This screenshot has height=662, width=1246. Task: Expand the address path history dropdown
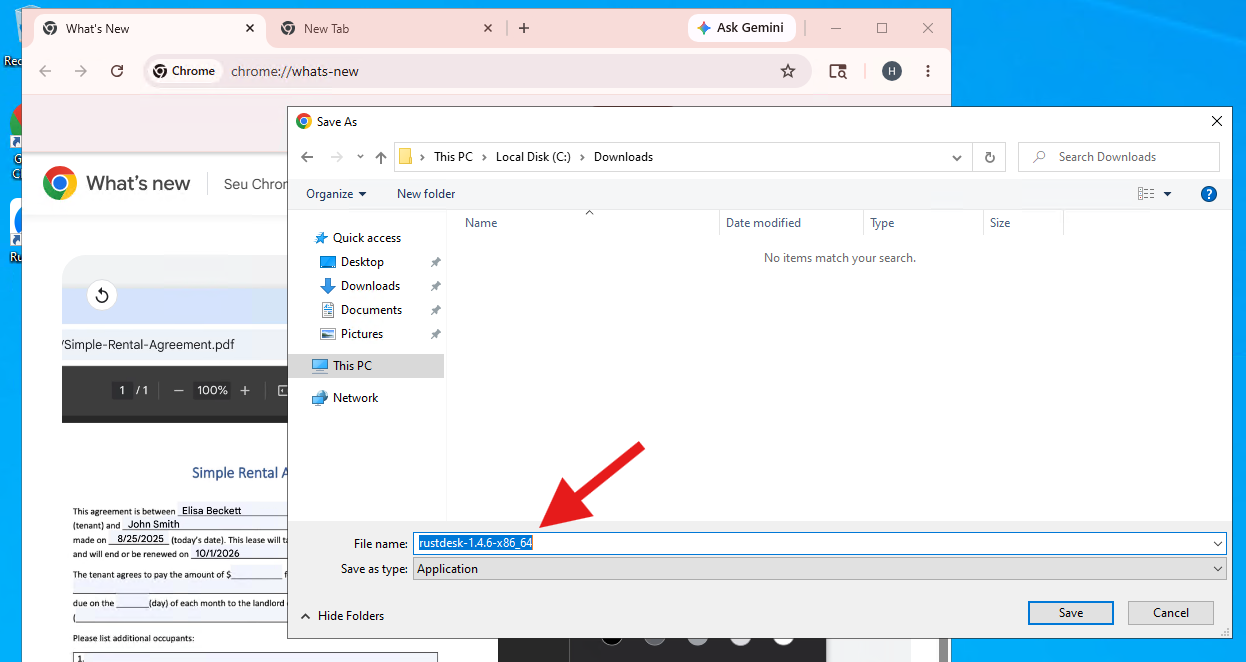click(x=957, y=157)
